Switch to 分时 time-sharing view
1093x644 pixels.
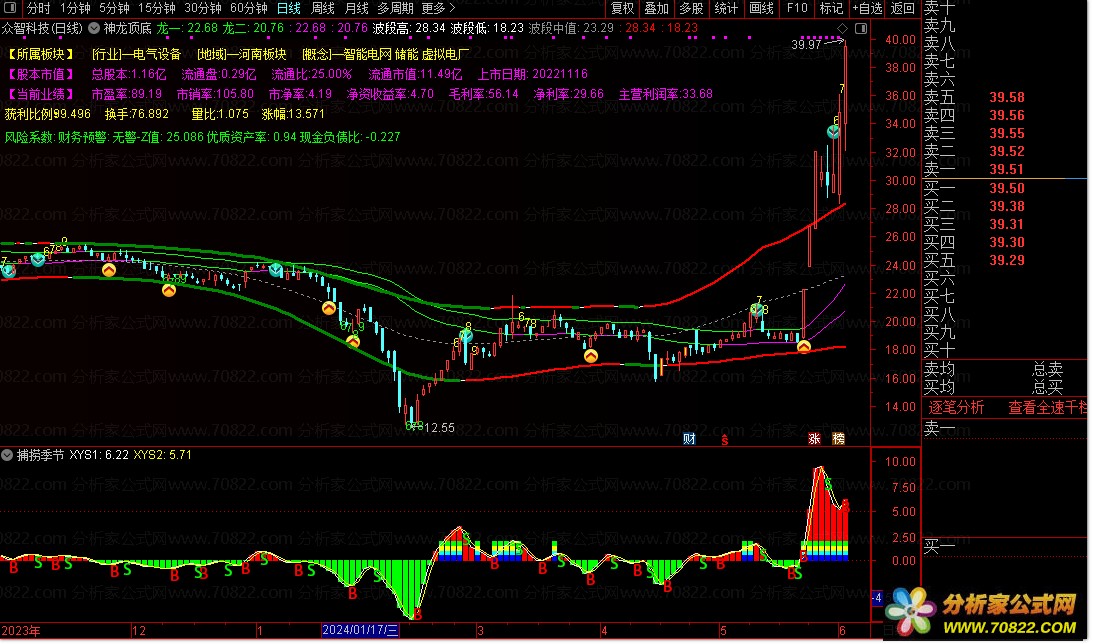click(x=38, y=8)
